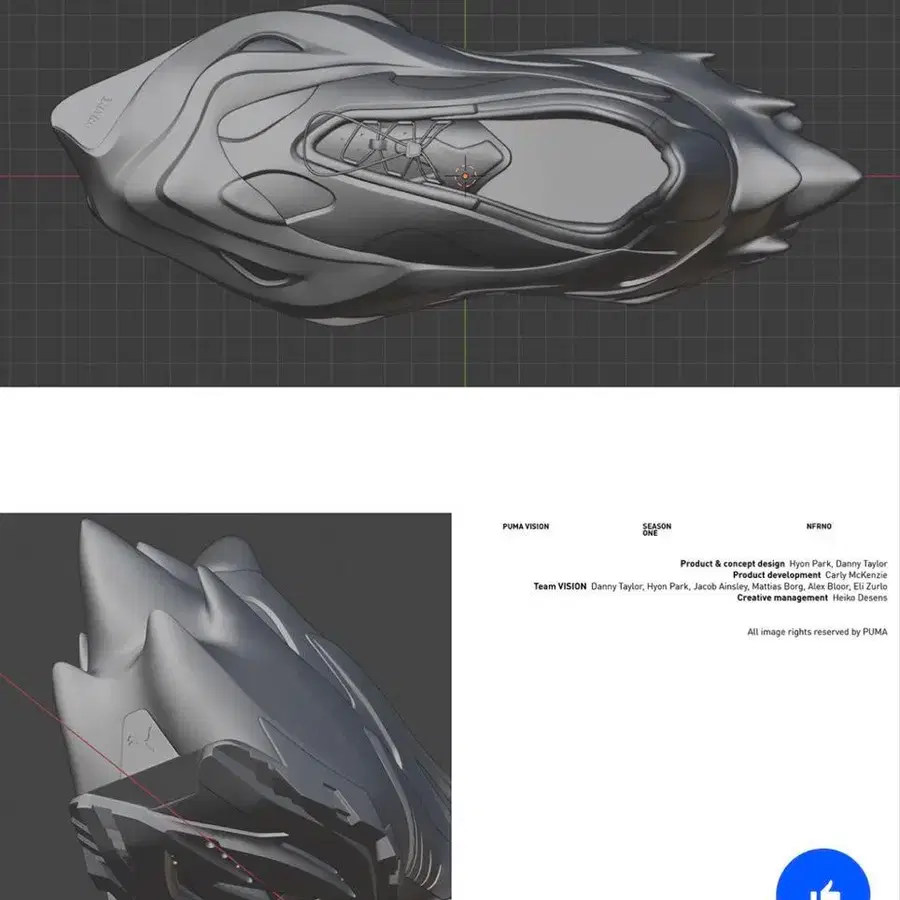This screenshot has height=900, width=900.
Task: Click the Team VISION label
Action: click(559, 587)
